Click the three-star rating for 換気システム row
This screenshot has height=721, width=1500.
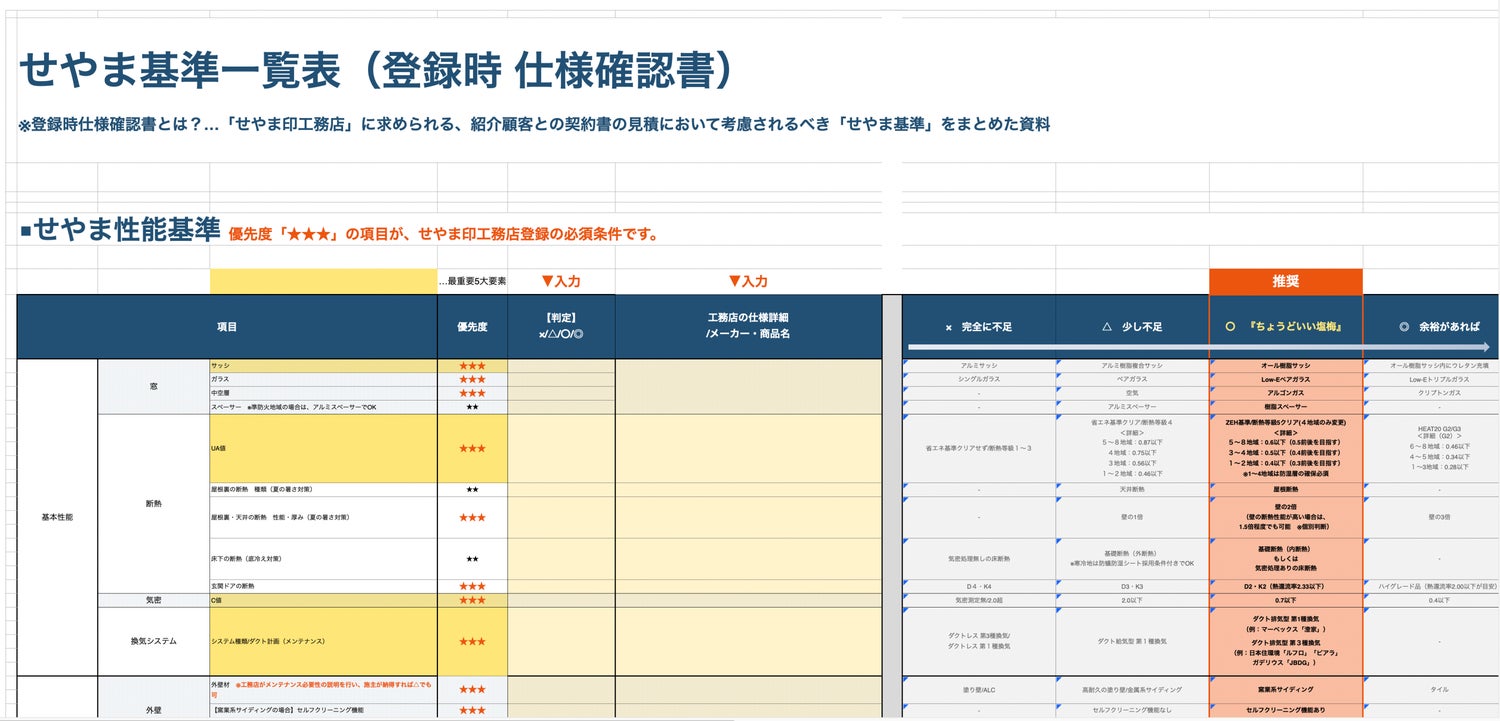coord(472,641)
